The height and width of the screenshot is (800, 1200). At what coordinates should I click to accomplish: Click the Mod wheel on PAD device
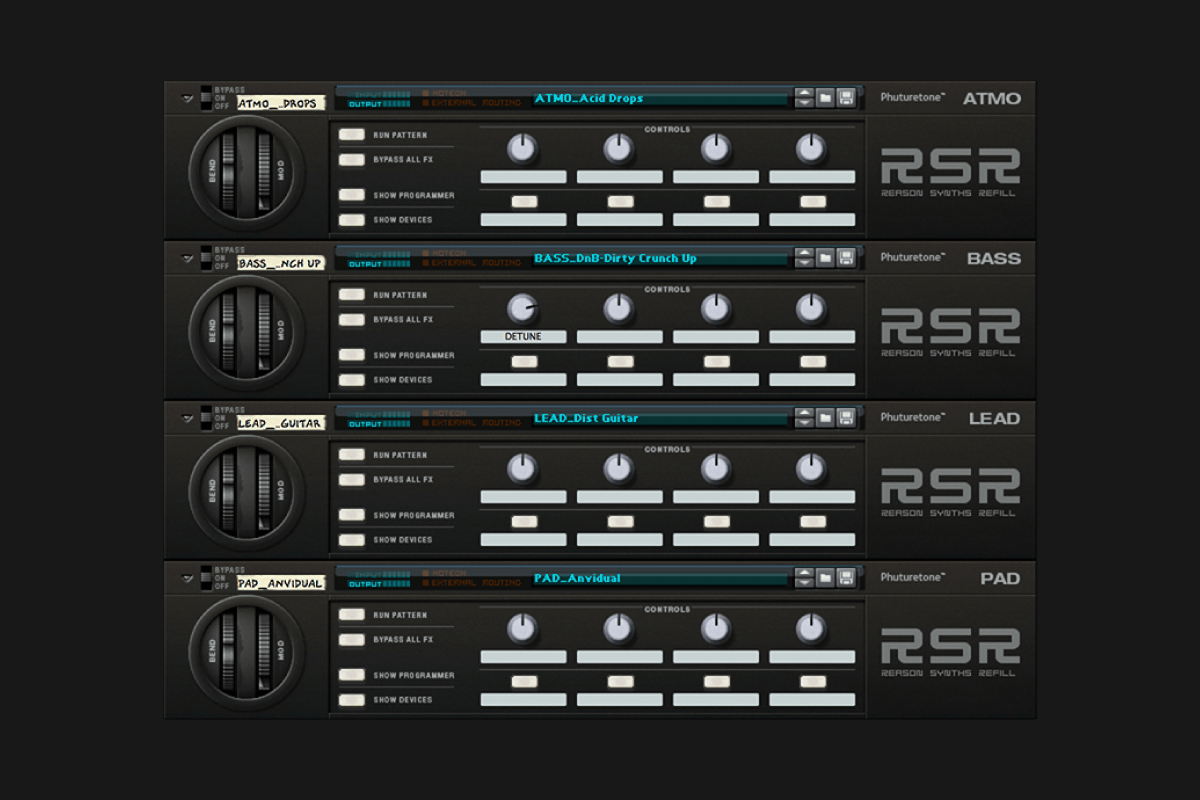(265, 651)
